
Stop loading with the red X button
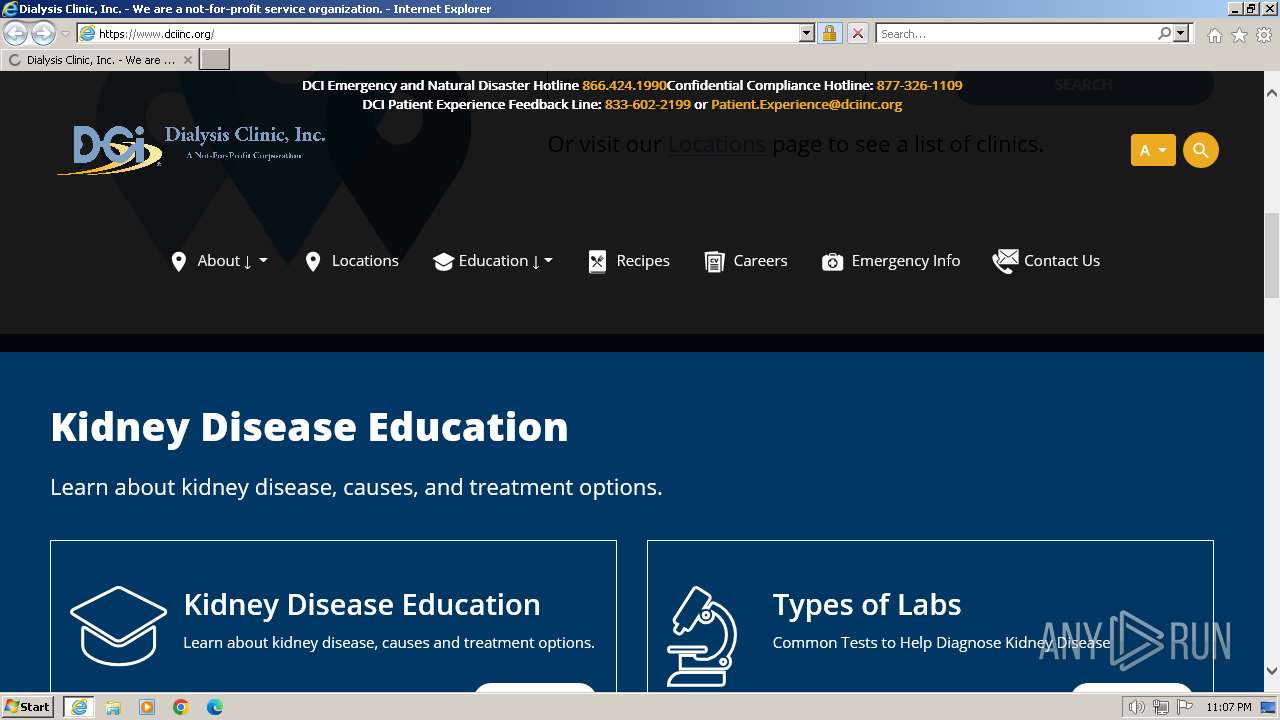click(858, 33)
